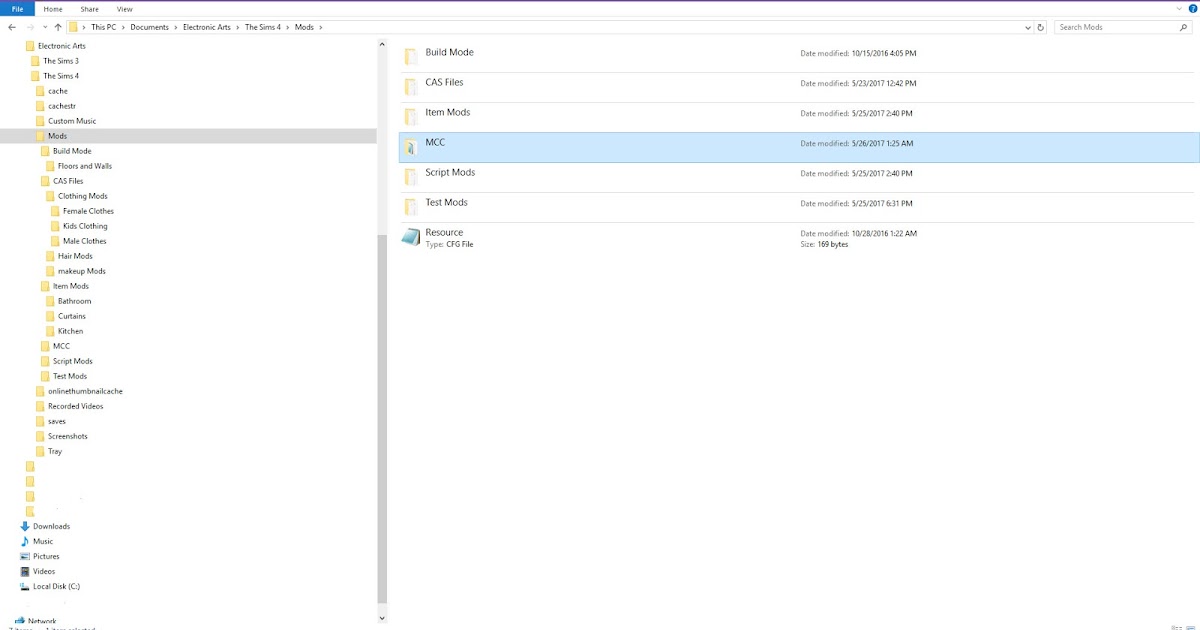Select CAS Files in navigation tree

click(x=68, y=181)
